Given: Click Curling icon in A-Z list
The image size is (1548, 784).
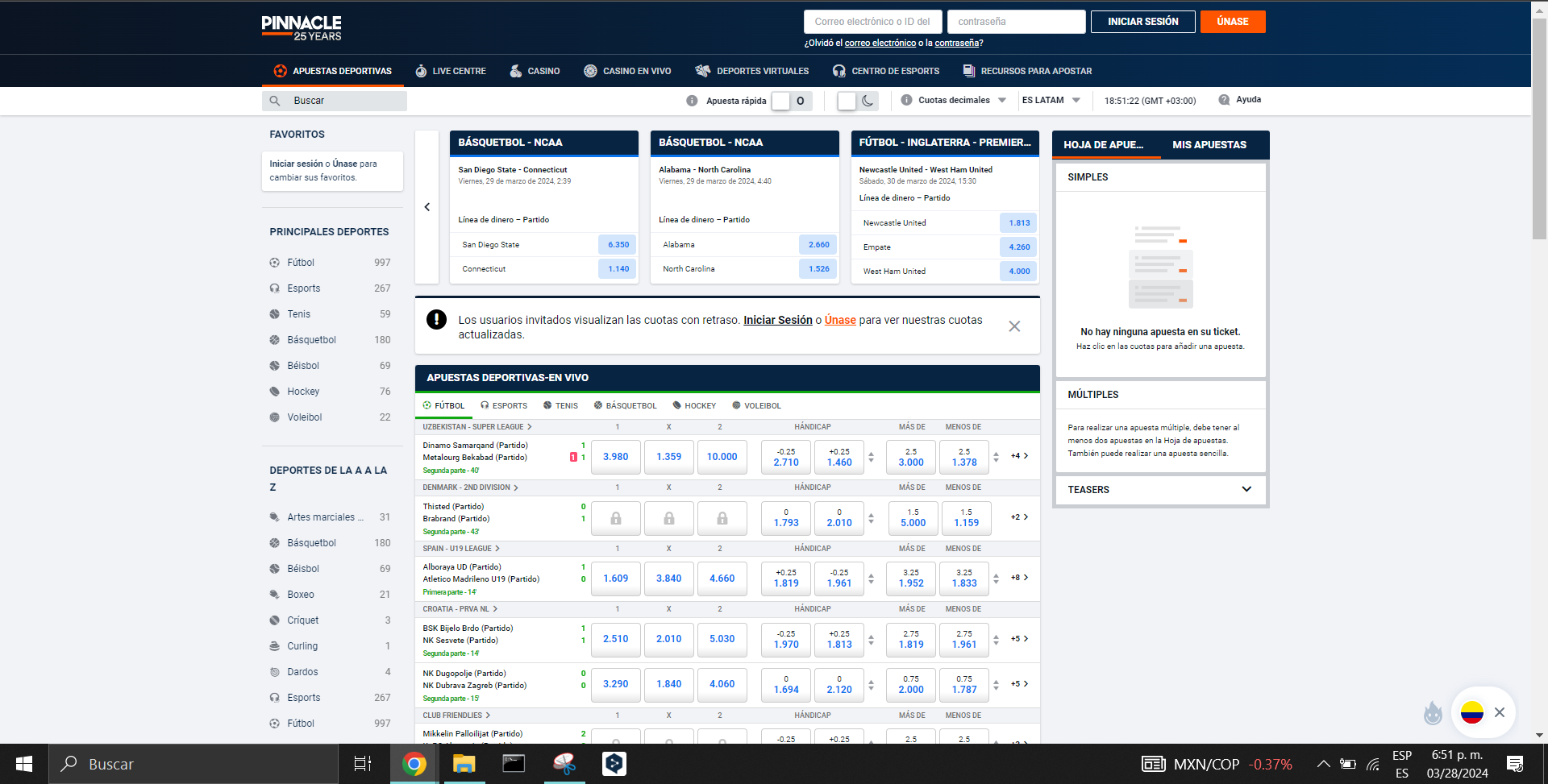Looking at the screenshot, I should 275,646.
